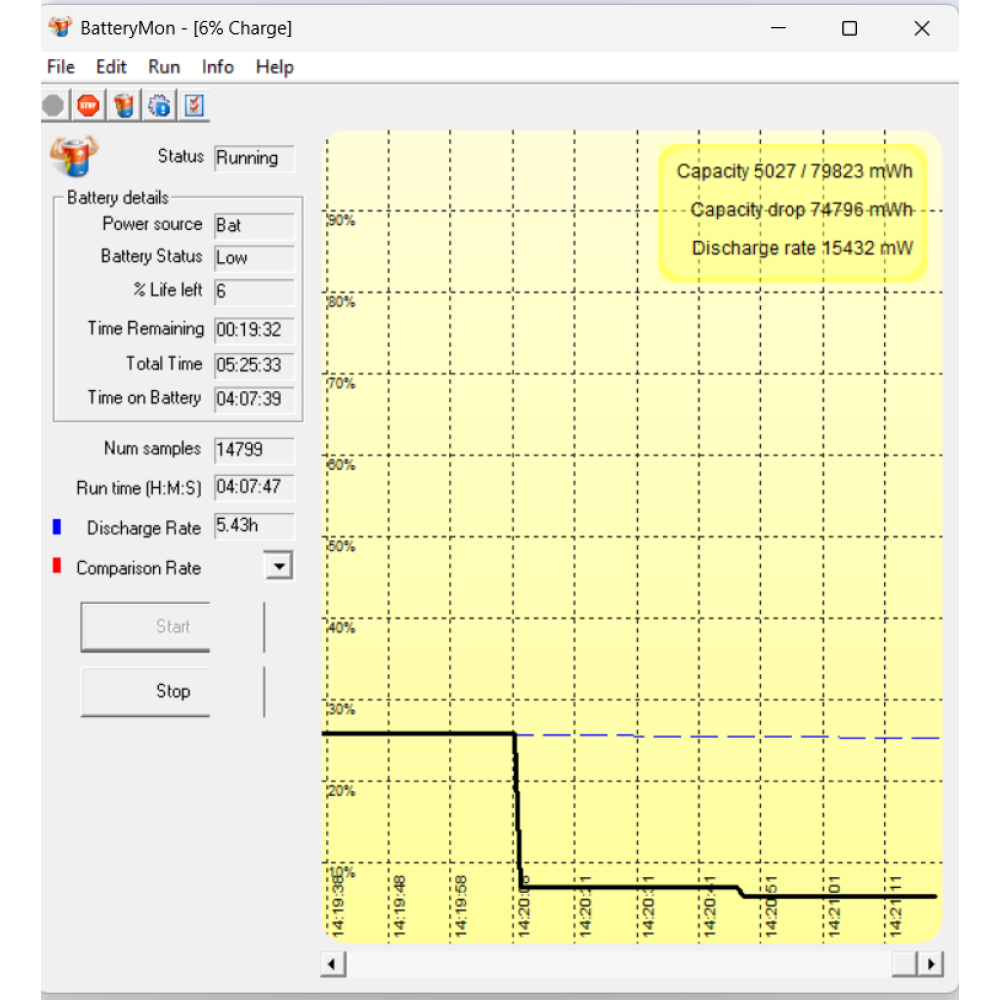
Task: Click the graph scrollbar left arrow
Action: tap(334, 965)
